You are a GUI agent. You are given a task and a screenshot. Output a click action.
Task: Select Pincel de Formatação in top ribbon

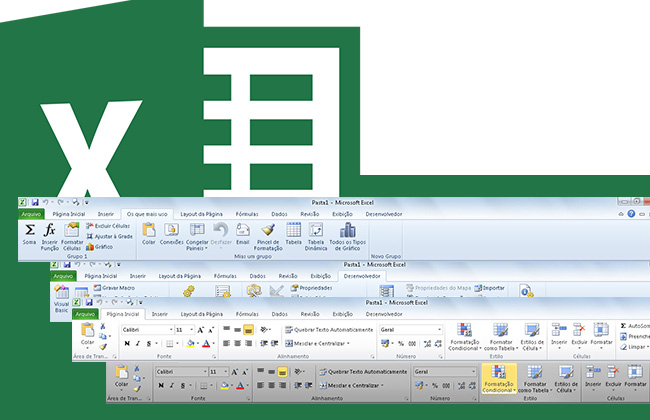pos(268,236)
